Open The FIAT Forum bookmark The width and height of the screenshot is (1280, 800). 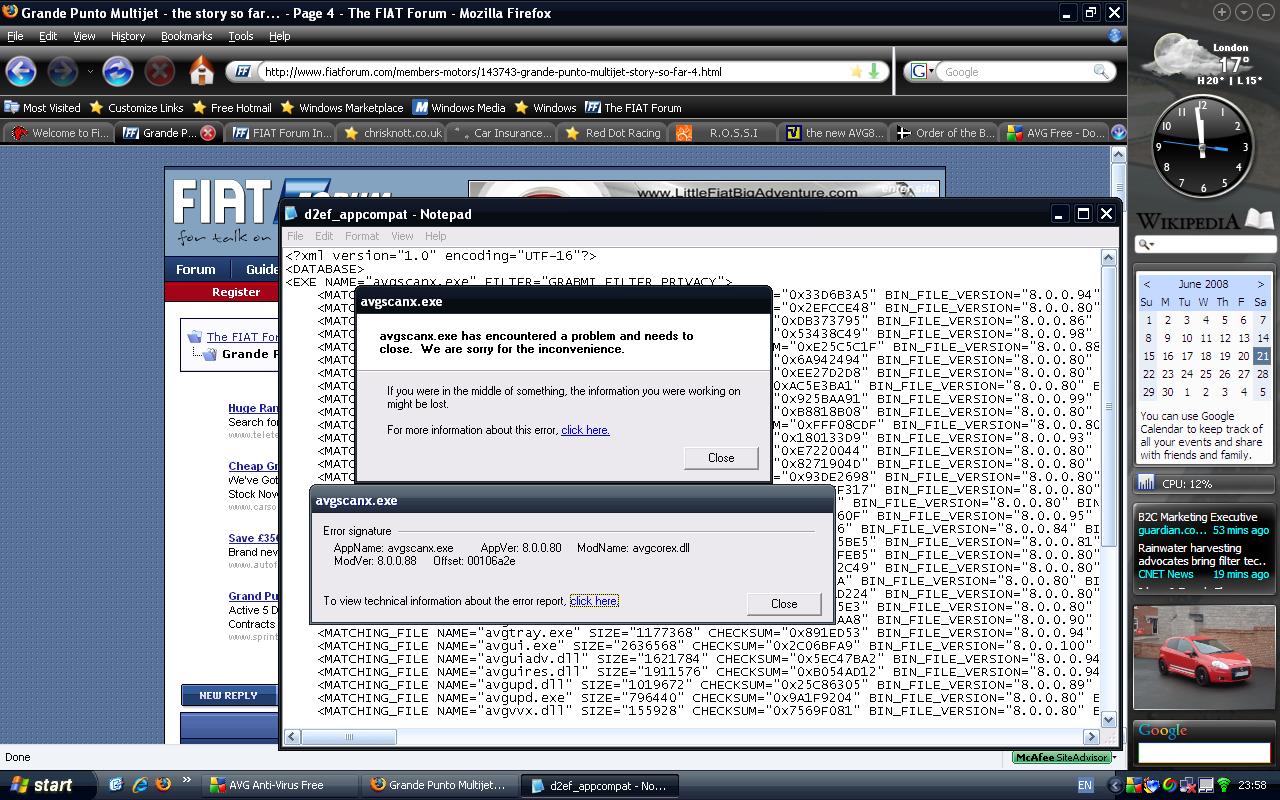[x=633, y=107]
